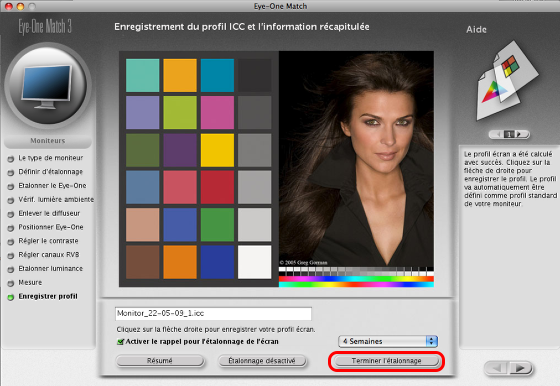Click the white color patch
560x386 pixels.
coord(255,262)
